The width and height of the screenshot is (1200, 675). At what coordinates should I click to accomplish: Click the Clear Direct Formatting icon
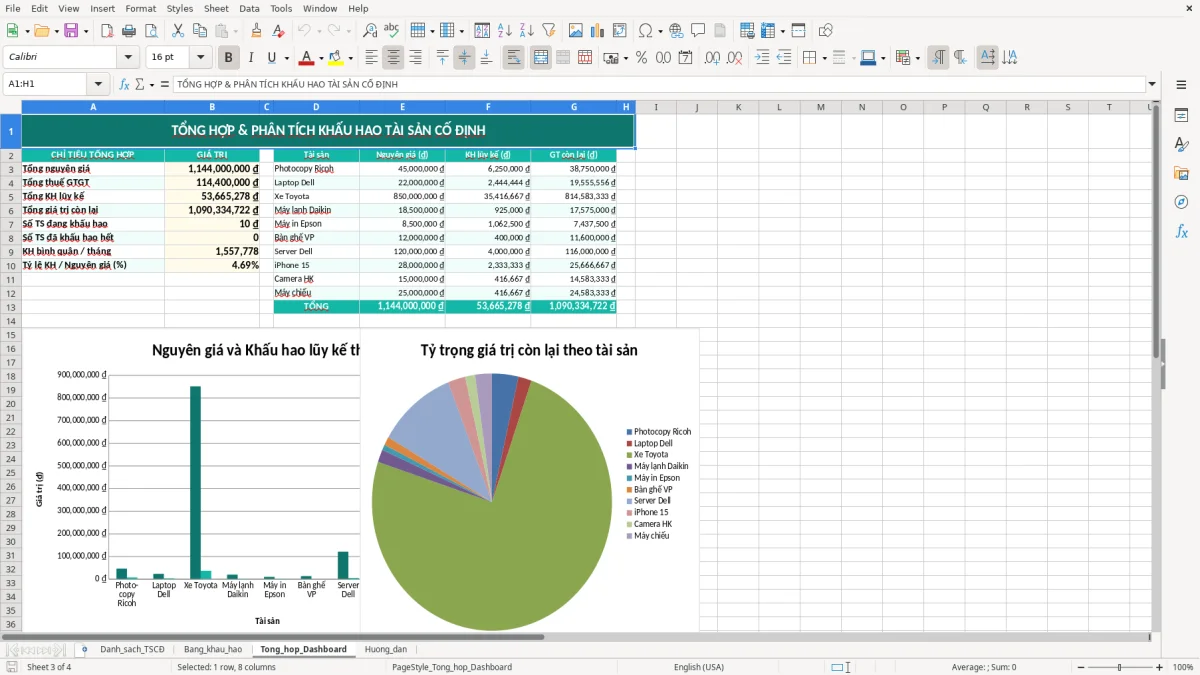277,31
